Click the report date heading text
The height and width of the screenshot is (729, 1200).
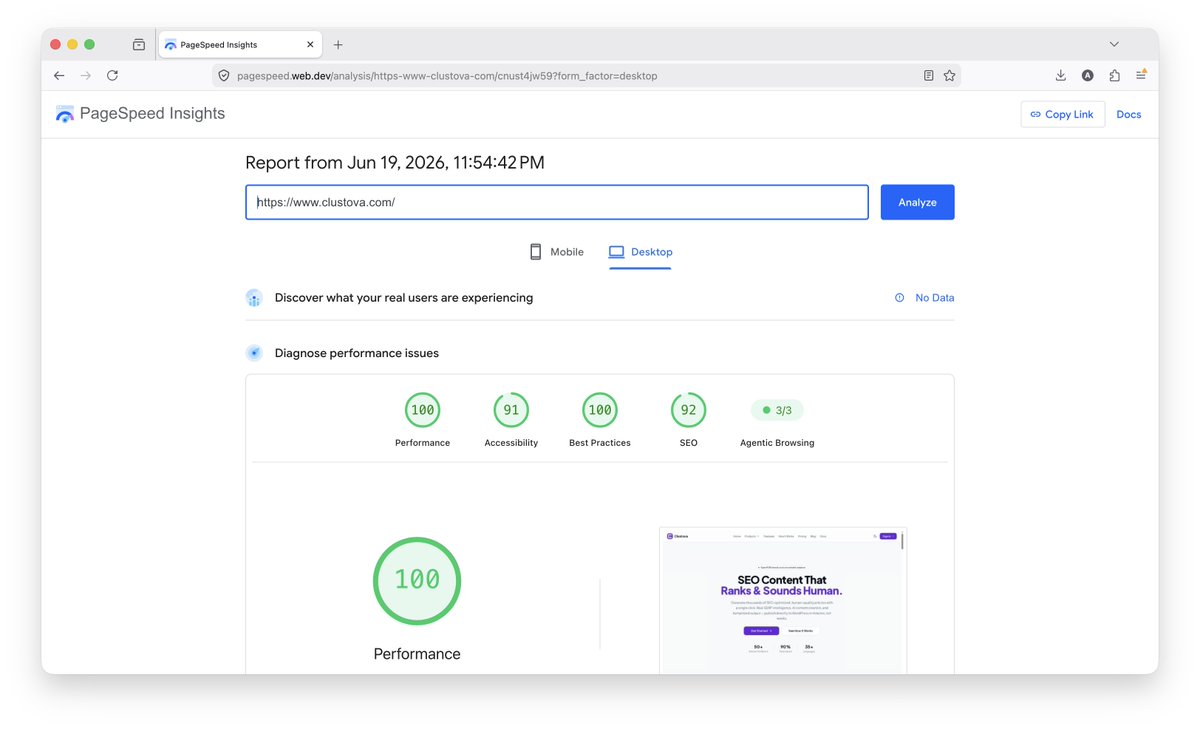tap(395, 163)
